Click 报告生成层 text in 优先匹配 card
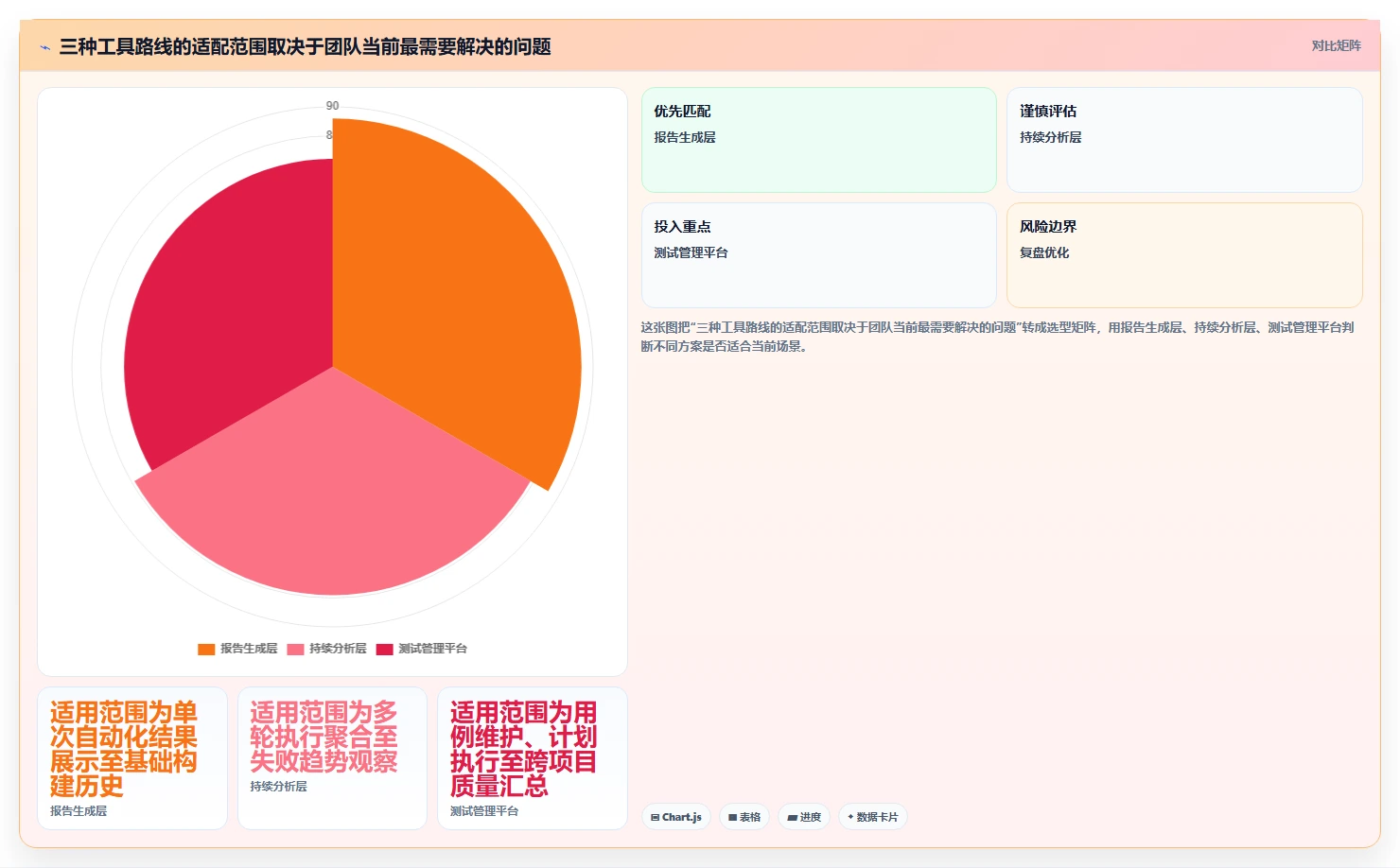 685,137
